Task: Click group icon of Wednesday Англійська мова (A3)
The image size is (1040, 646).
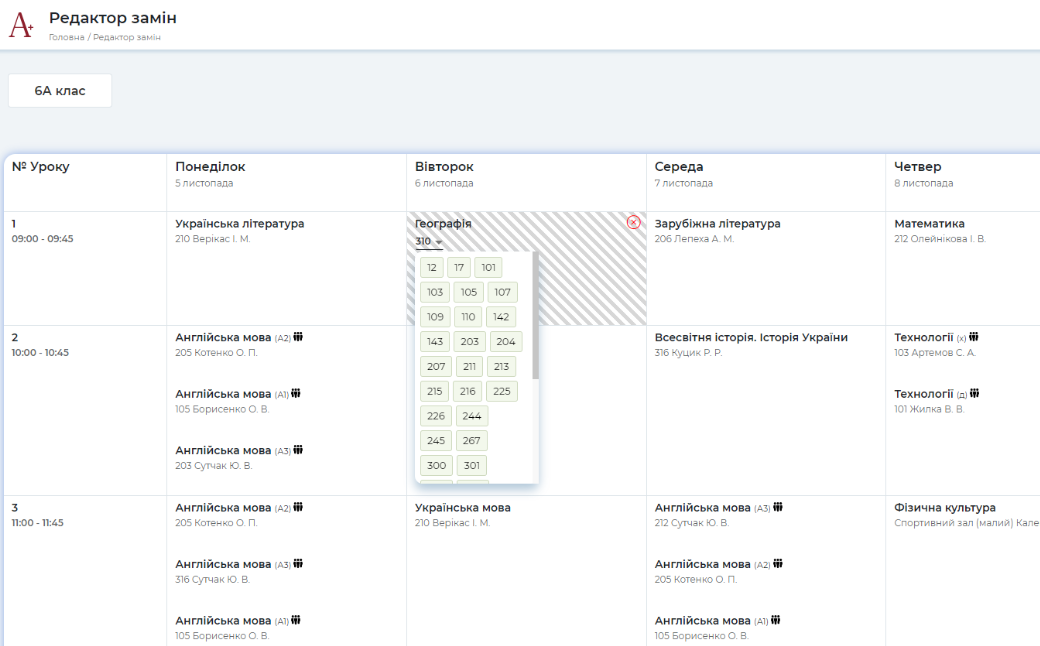Action: click(x=778, y=507)
